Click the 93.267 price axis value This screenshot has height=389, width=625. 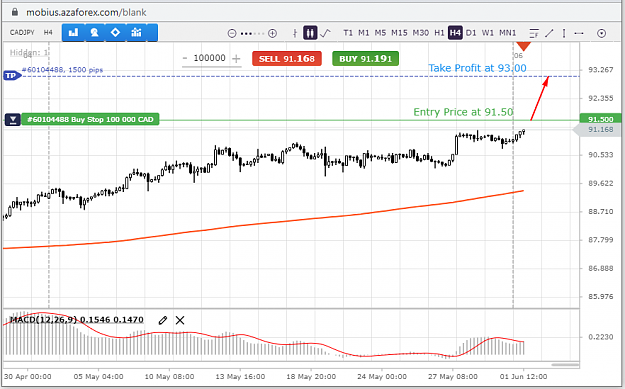click(x=601, y=70)
